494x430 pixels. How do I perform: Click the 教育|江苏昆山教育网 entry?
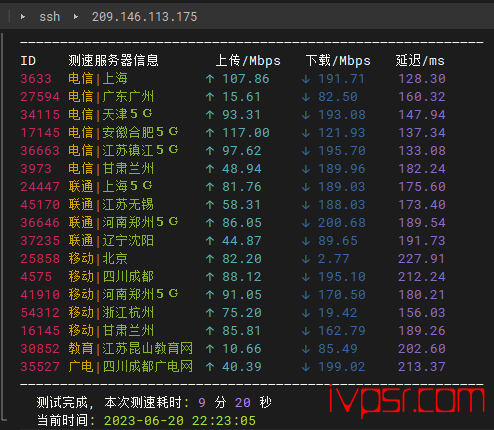pyautogui.click(x=131, y=349)
